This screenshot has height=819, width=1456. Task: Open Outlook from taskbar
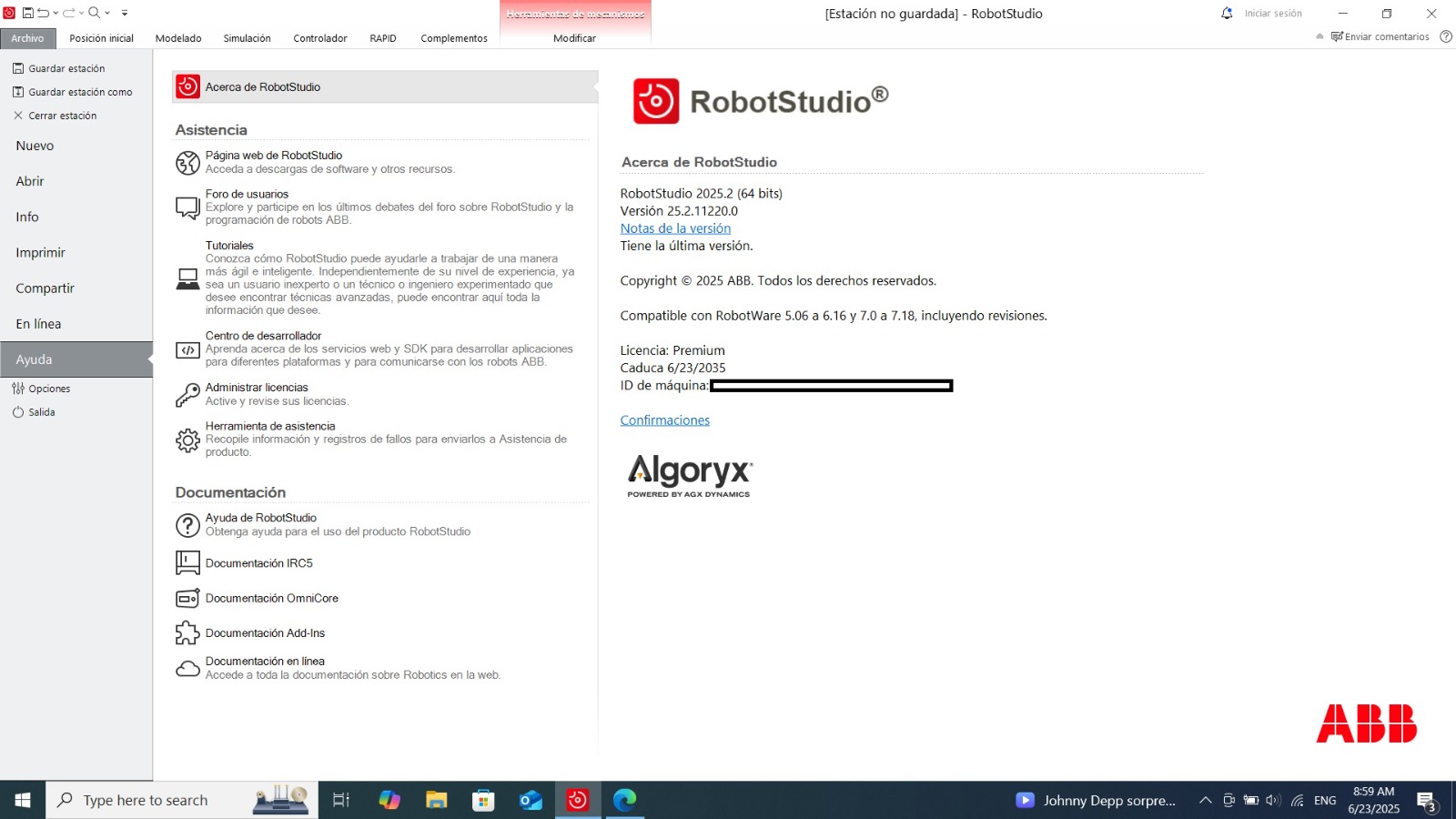pyautogui.click(x=531, y=800)
